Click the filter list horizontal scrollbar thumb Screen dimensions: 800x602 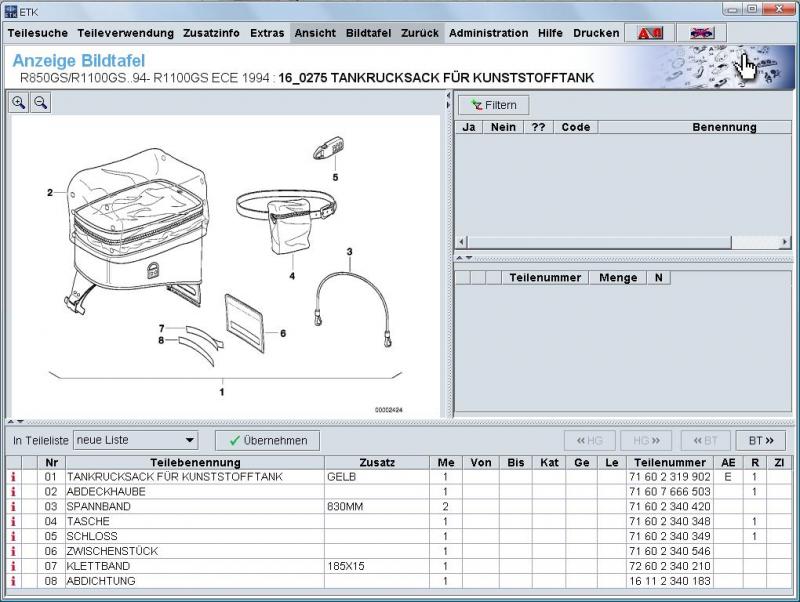(599, 242)
